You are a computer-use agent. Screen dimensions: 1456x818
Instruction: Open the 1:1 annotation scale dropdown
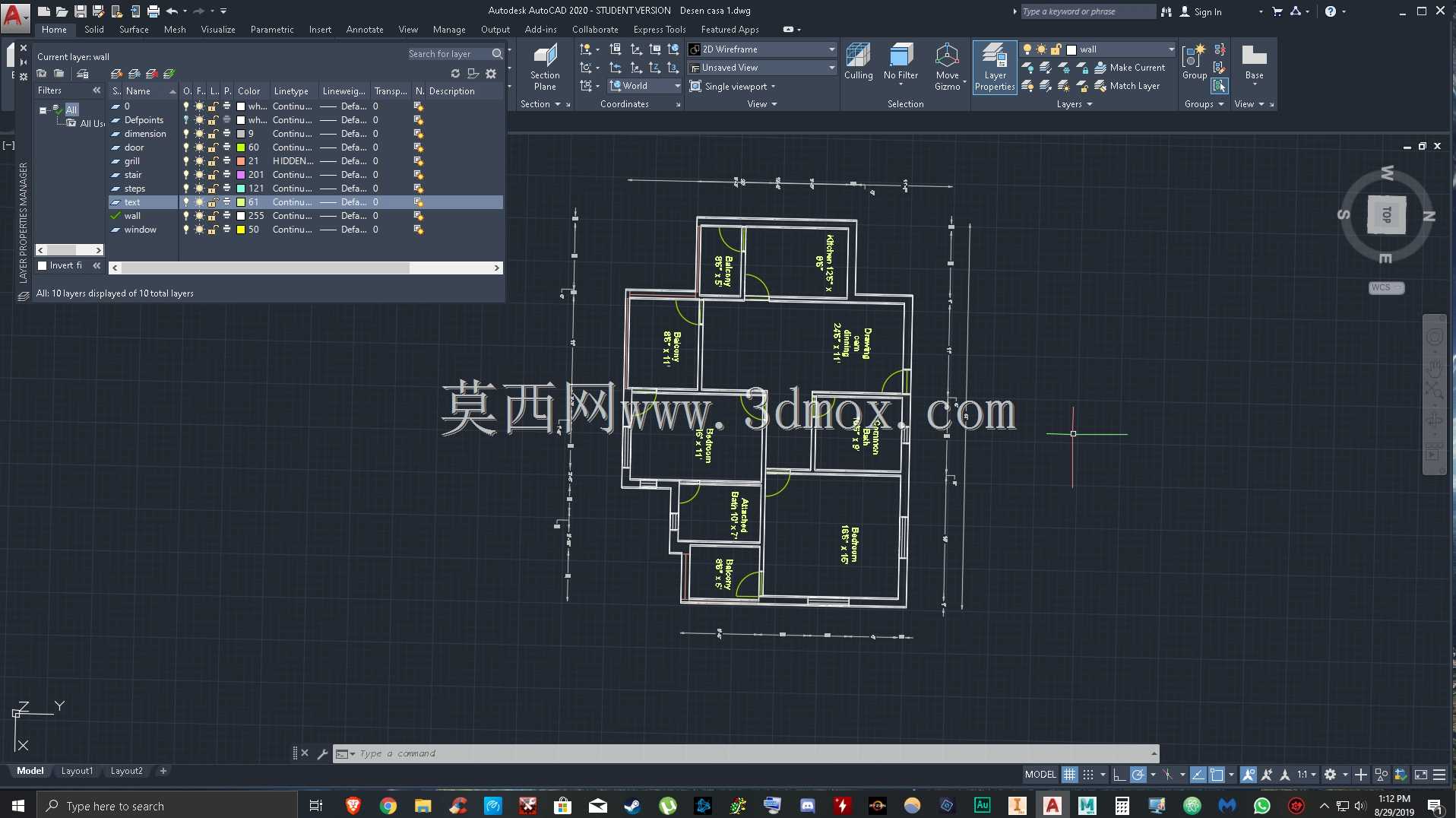point(1306,775)
